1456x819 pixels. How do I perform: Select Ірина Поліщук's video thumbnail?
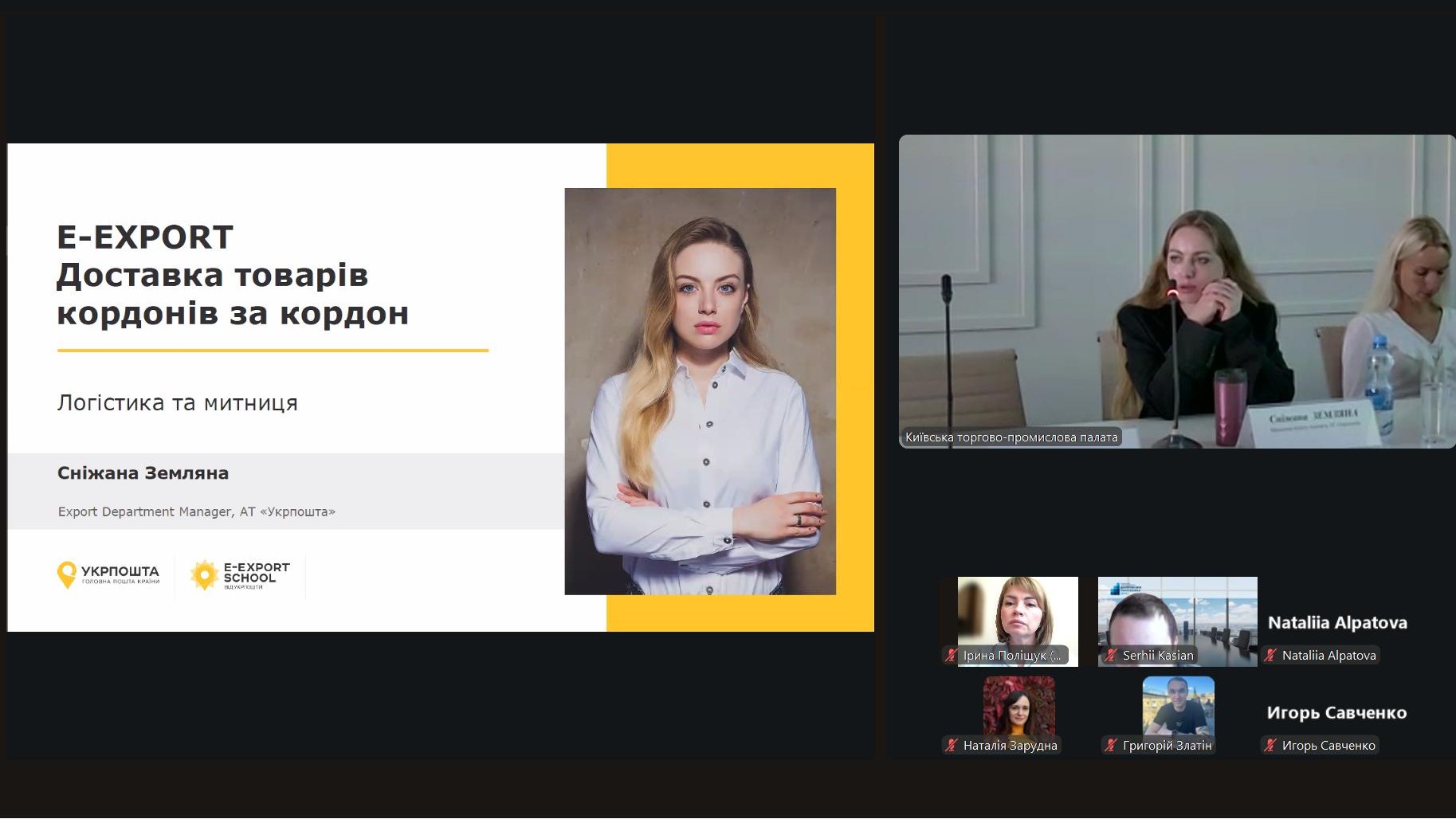(1018, 613)
